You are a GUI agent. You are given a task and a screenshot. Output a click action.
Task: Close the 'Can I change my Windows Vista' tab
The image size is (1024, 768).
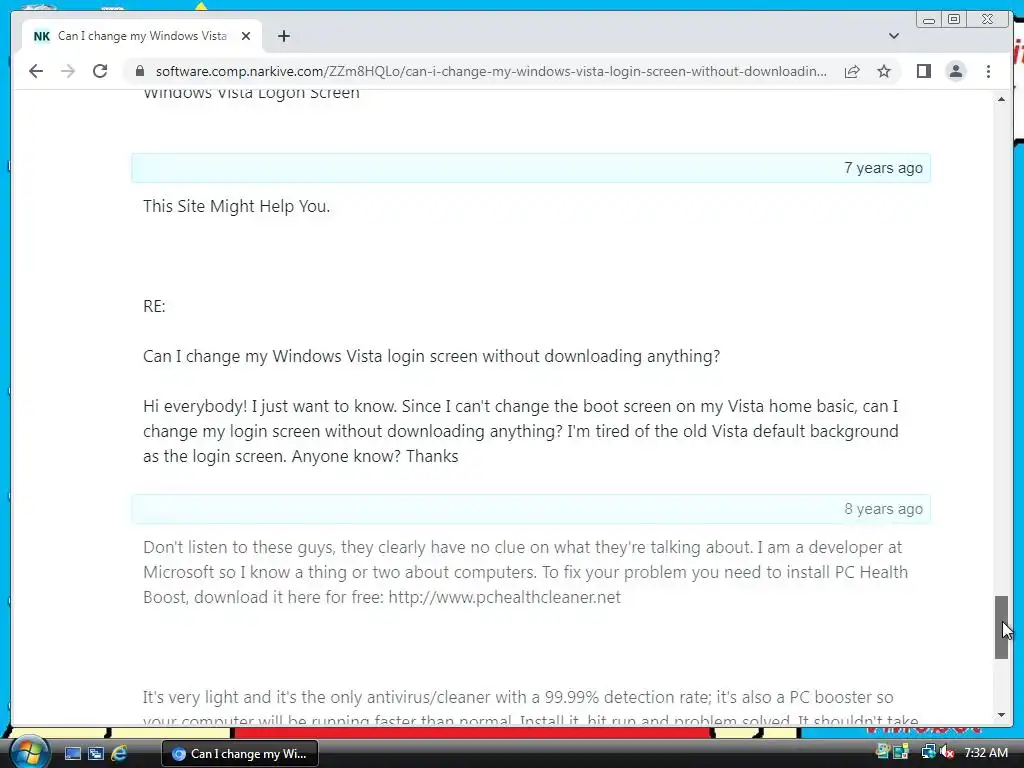click(246, 36)
